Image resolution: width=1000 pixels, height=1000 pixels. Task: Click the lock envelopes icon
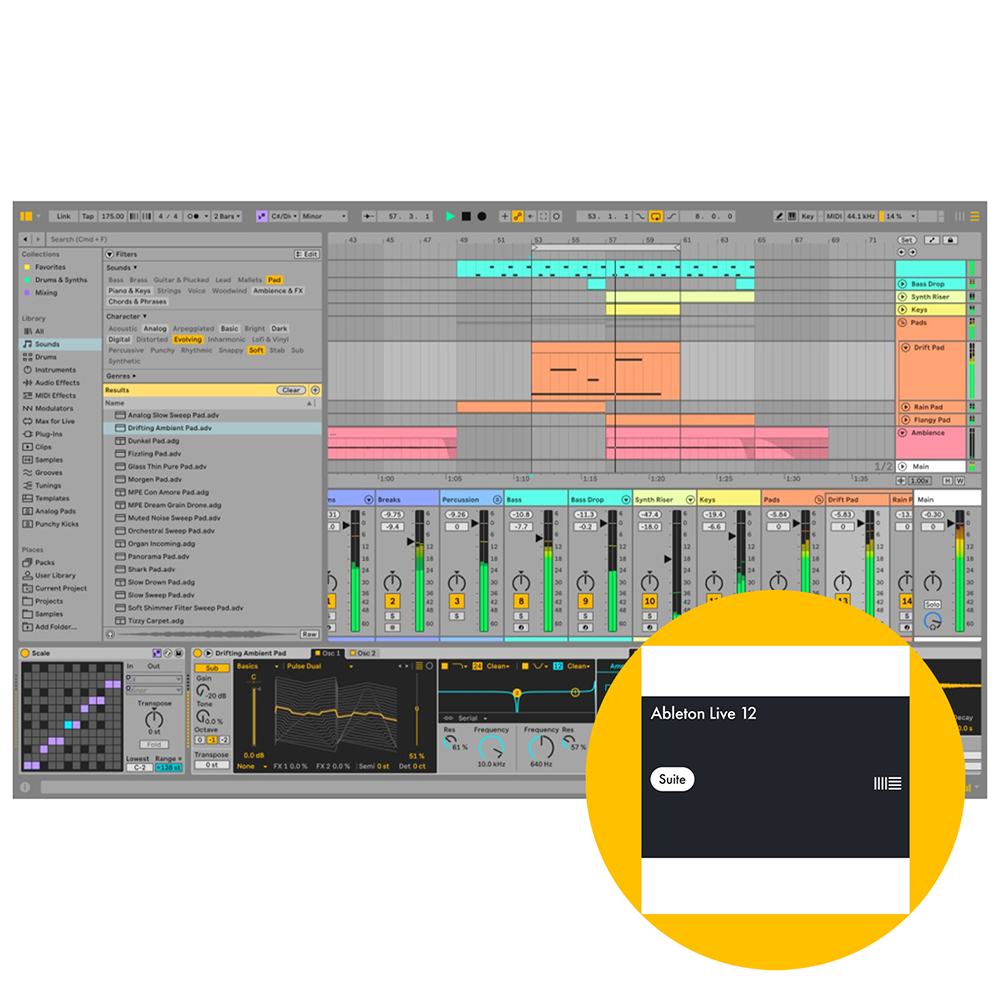(950, 240)
